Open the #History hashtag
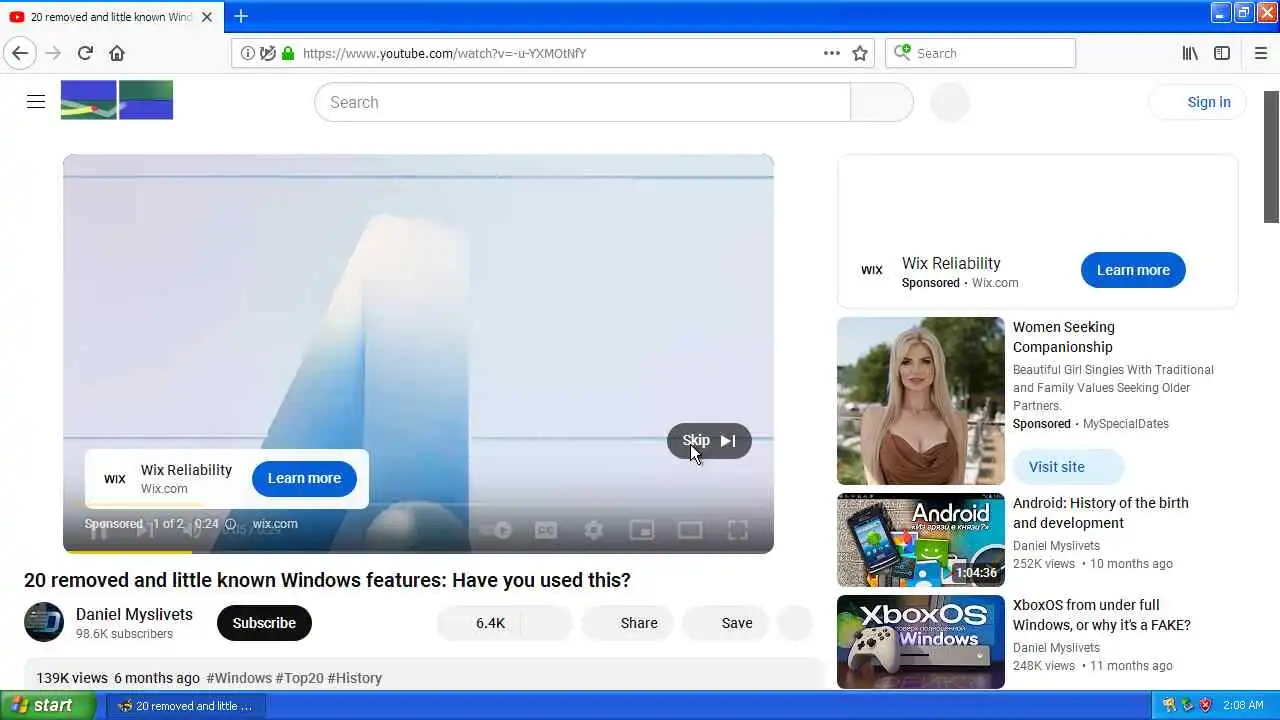This screenshot has width=1280, height=720. coord(355,678)
